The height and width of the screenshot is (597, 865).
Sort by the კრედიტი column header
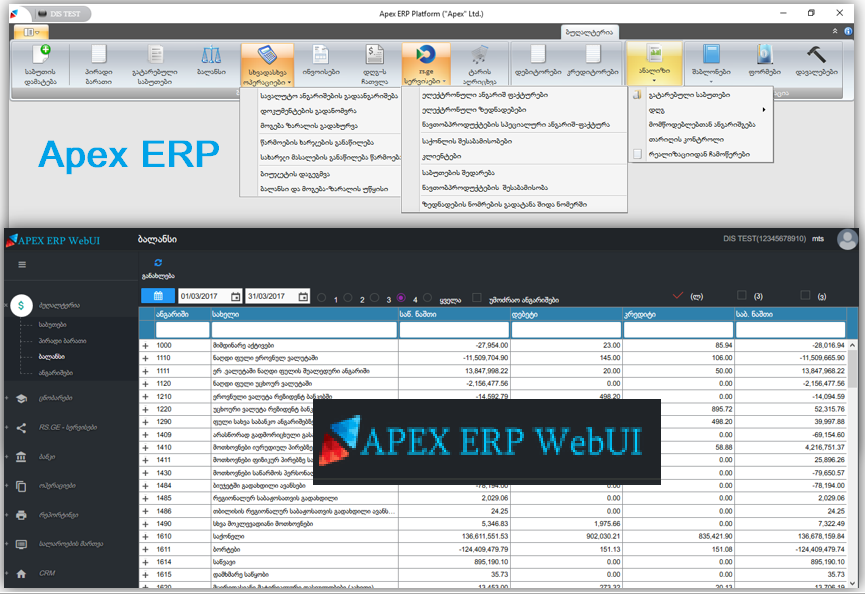(x=679, y=315)
